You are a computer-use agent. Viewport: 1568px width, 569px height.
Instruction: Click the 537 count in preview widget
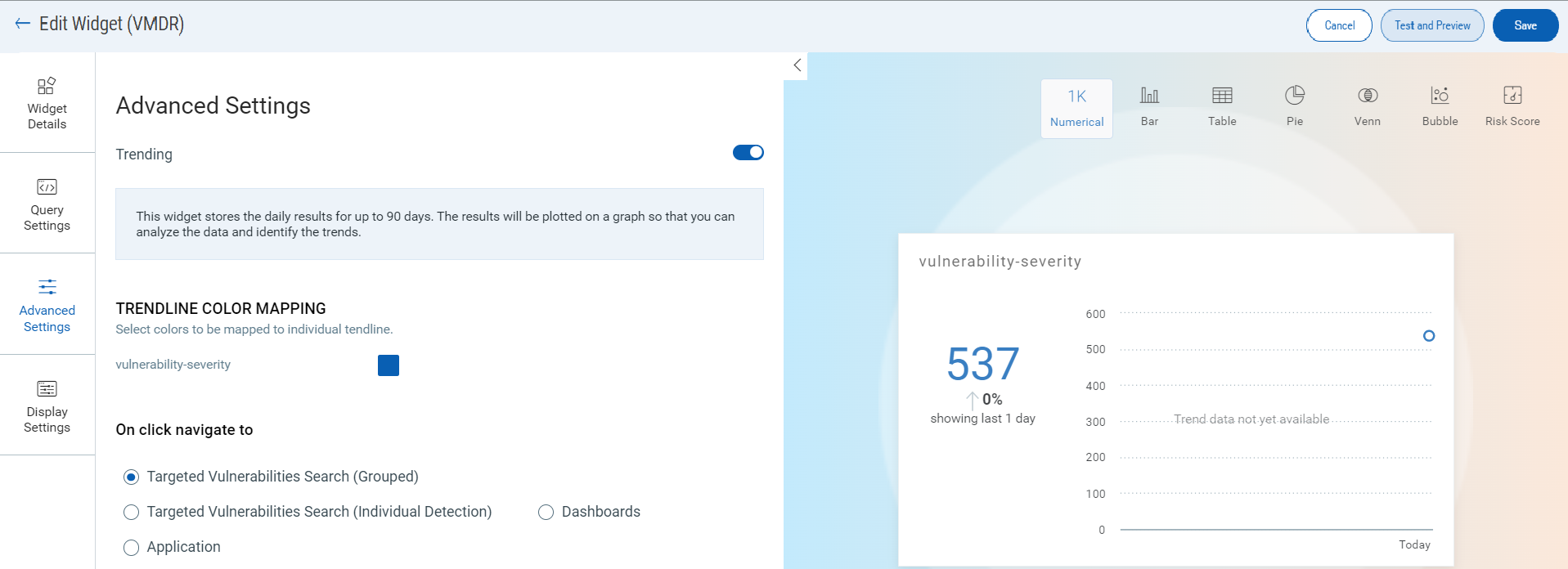[982, 364]
